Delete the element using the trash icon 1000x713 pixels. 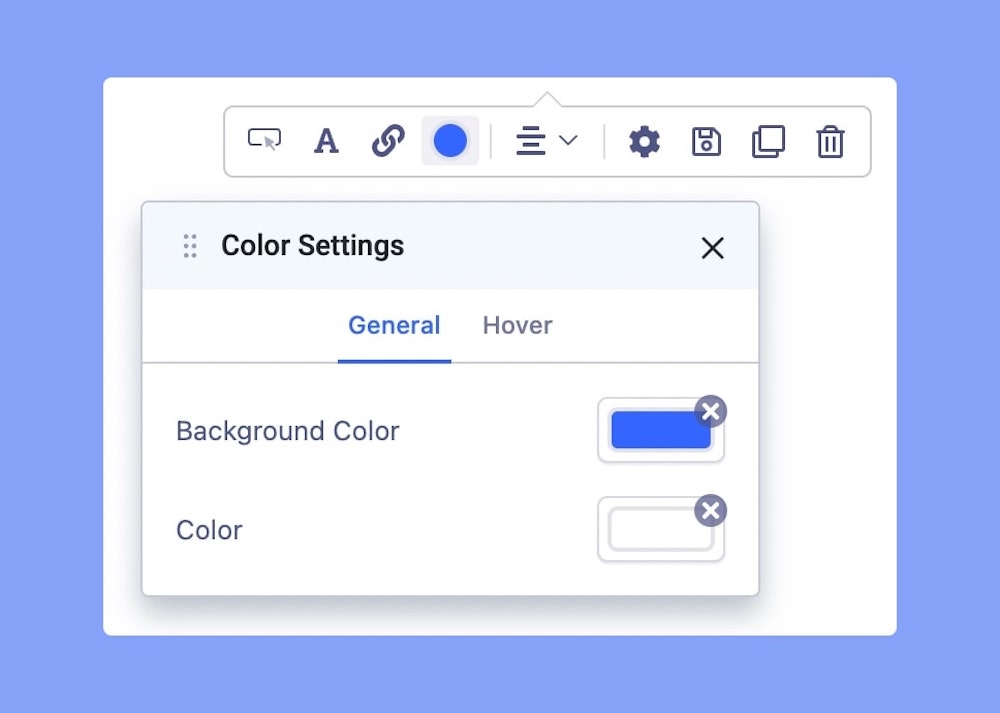pos(830,141)
